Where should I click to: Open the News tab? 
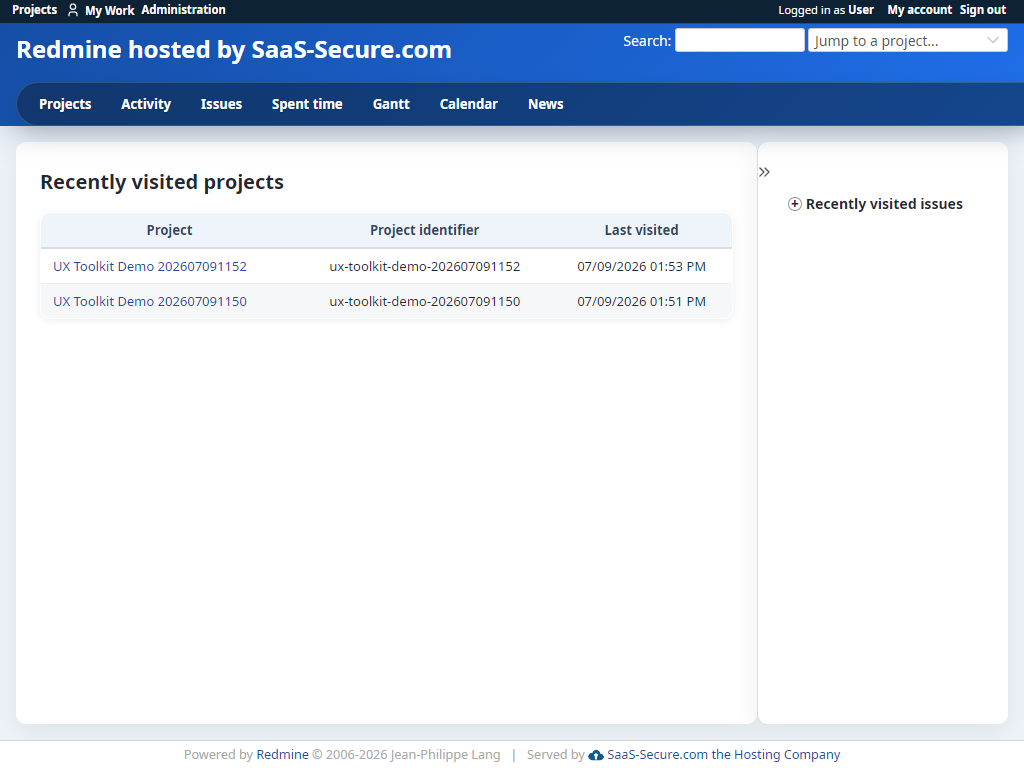pos(545,104)
